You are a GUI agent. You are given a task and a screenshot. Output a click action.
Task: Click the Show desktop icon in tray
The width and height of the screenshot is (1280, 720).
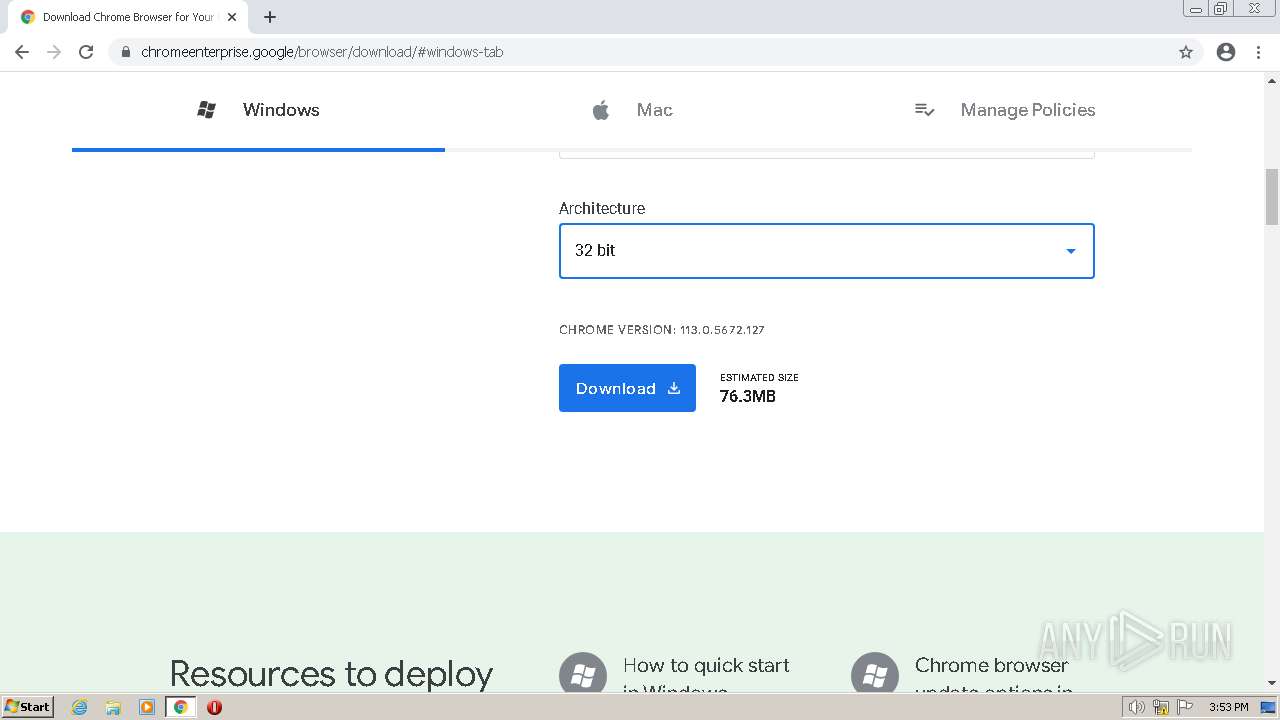click(1268, 707)
